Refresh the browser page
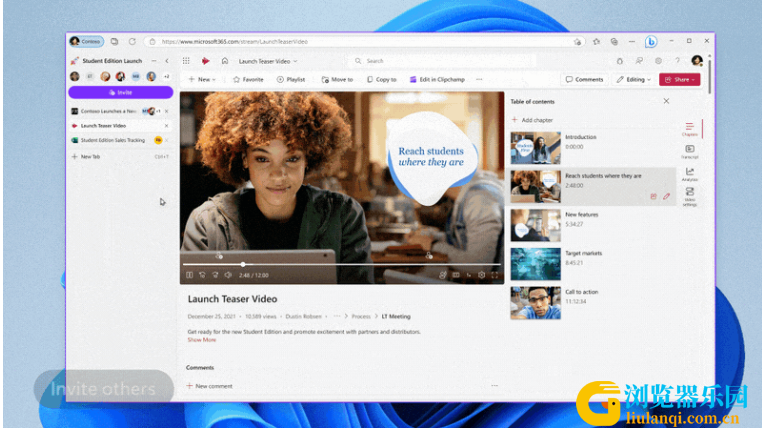Viewport: 762px width, 428px height. coord(132,41)
